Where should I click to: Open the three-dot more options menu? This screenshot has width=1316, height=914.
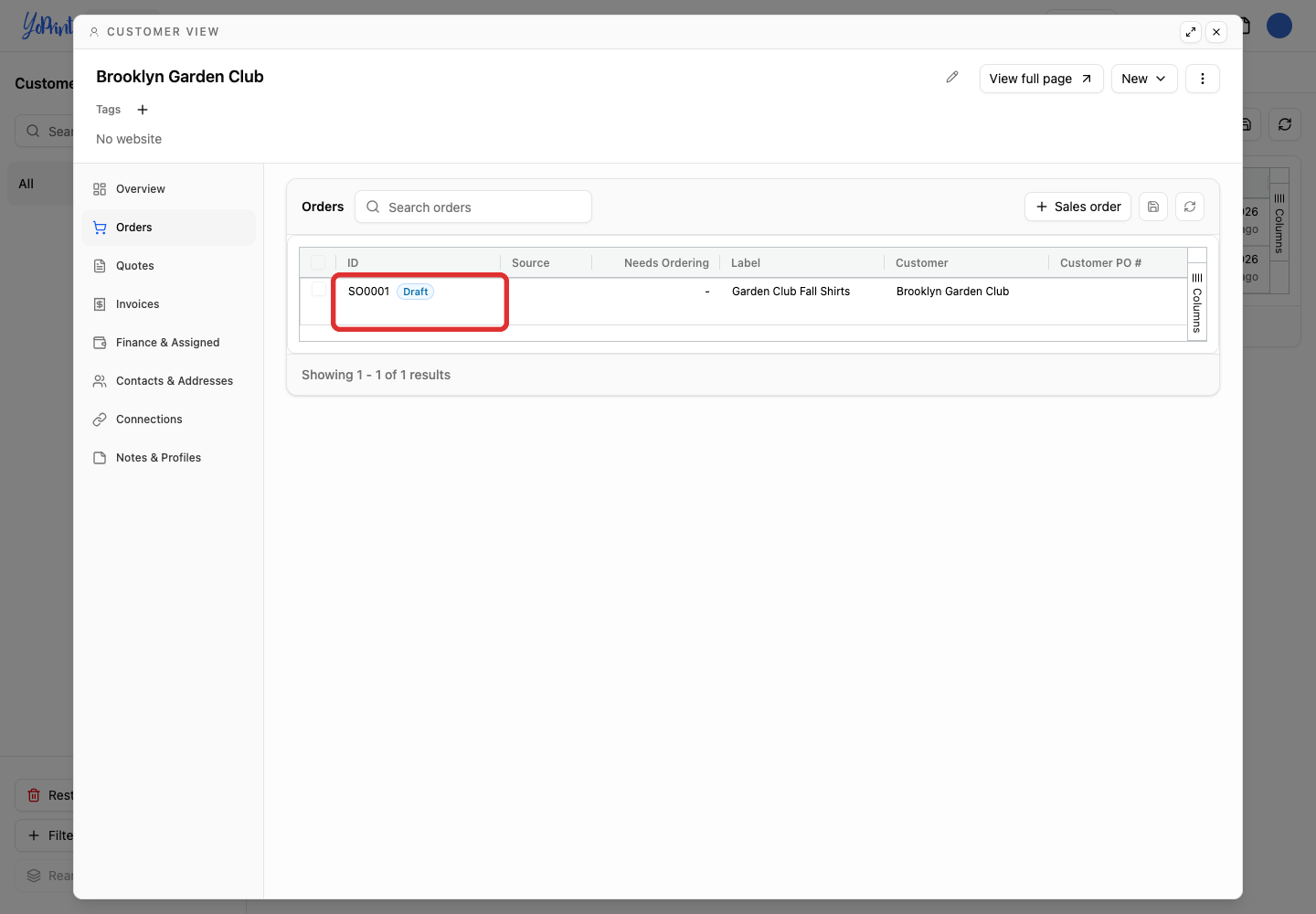point(1203,79)
